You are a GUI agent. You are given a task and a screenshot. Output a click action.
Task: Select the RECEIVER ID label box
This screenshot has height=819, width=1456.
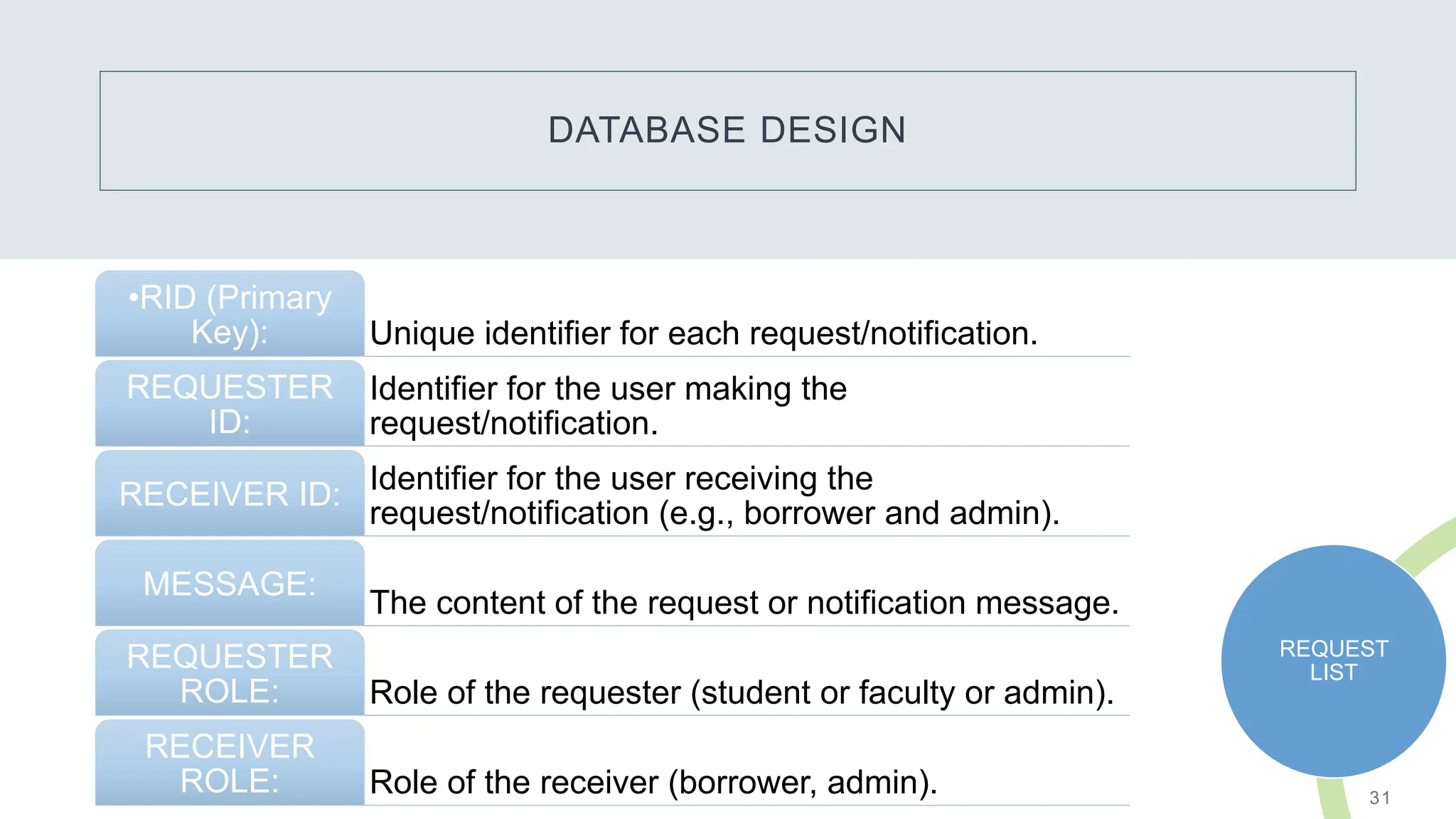pyautogui.click(x=230, y=493)
